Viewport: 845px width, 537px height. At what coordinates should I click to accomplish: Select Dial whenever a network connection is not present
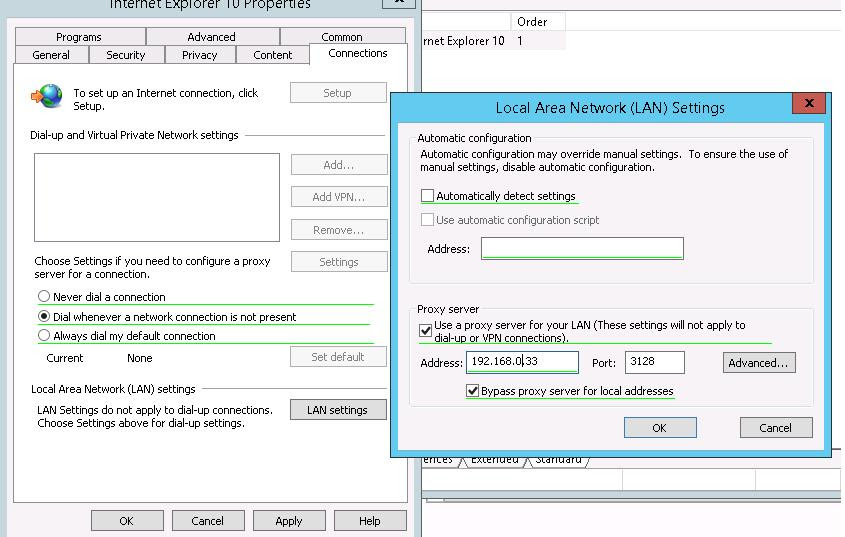coord(44,316)
